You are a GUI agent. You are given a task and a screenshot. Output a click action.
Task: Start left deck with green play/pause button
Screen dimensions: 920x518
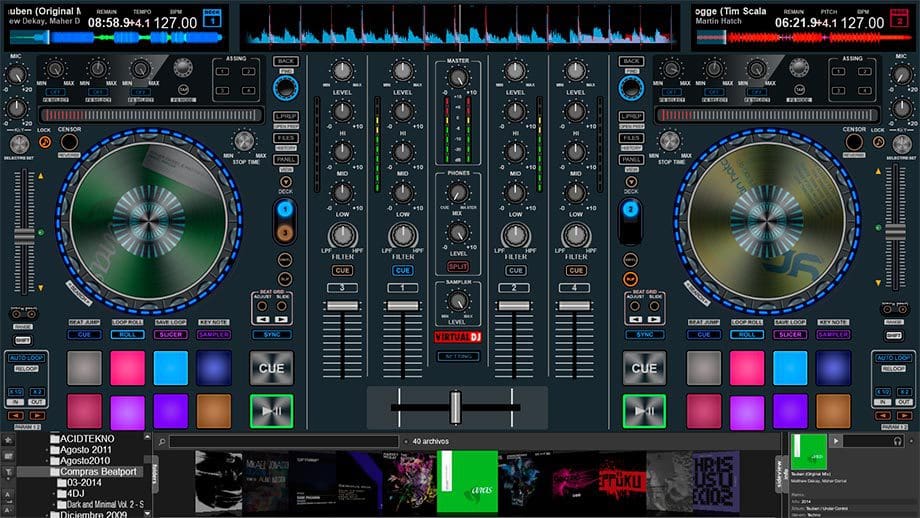pyautogui.click(x=271, y=411)
